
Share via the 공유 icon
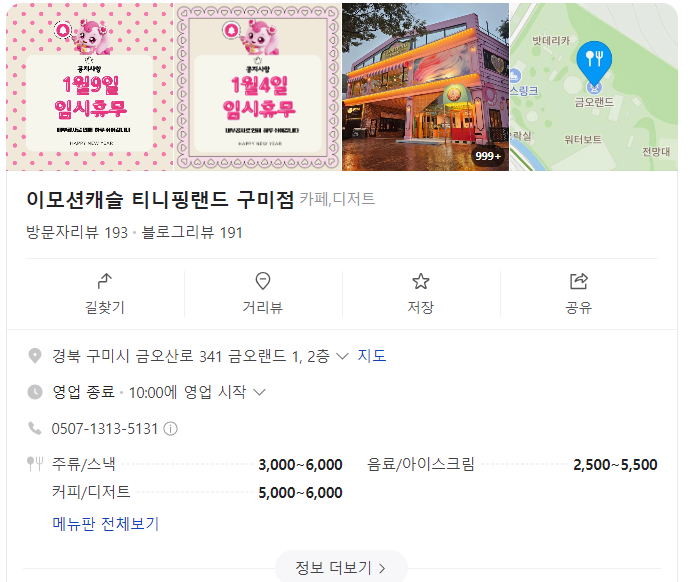pyautogui.click(x=579, y=281)
